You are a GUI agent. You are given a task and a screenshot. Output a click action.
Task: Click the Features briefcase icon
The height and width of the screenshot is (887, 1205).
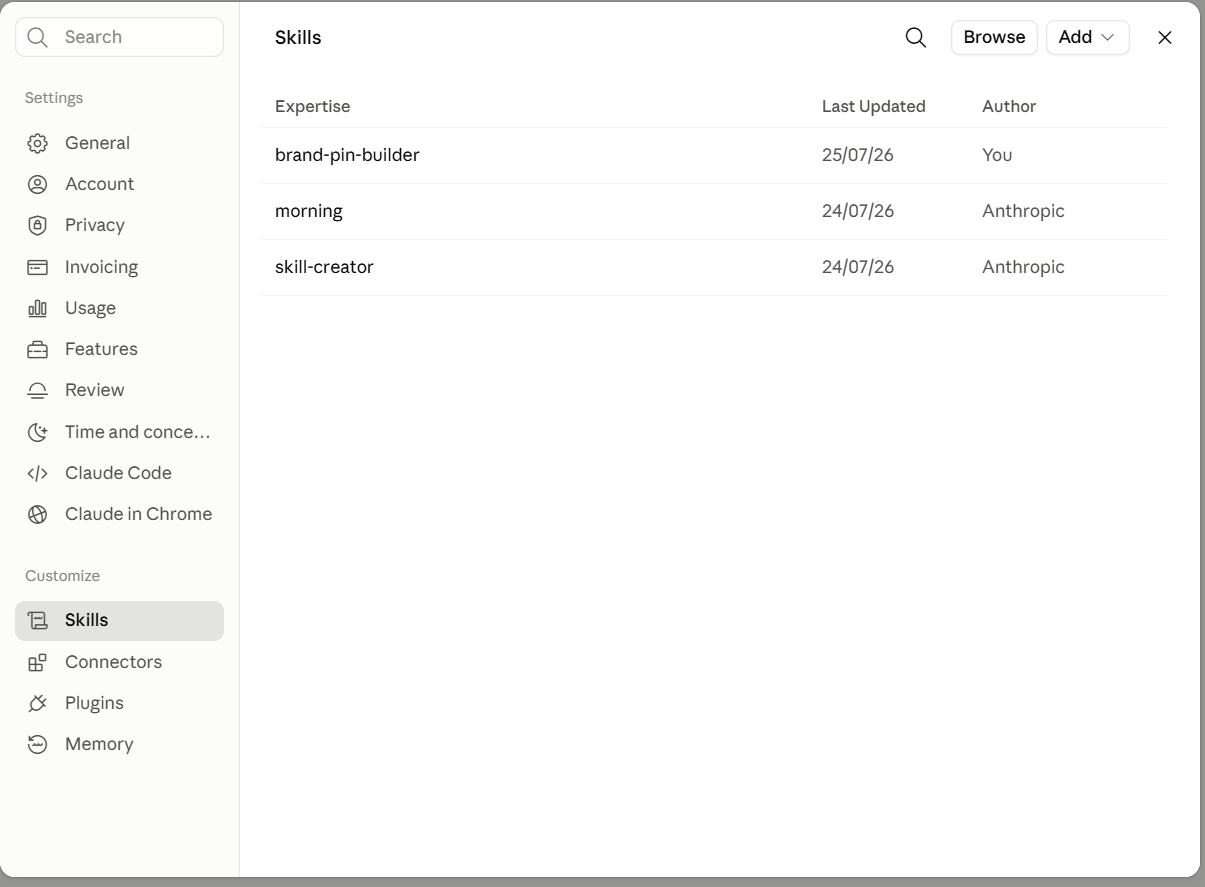(37, 349)
